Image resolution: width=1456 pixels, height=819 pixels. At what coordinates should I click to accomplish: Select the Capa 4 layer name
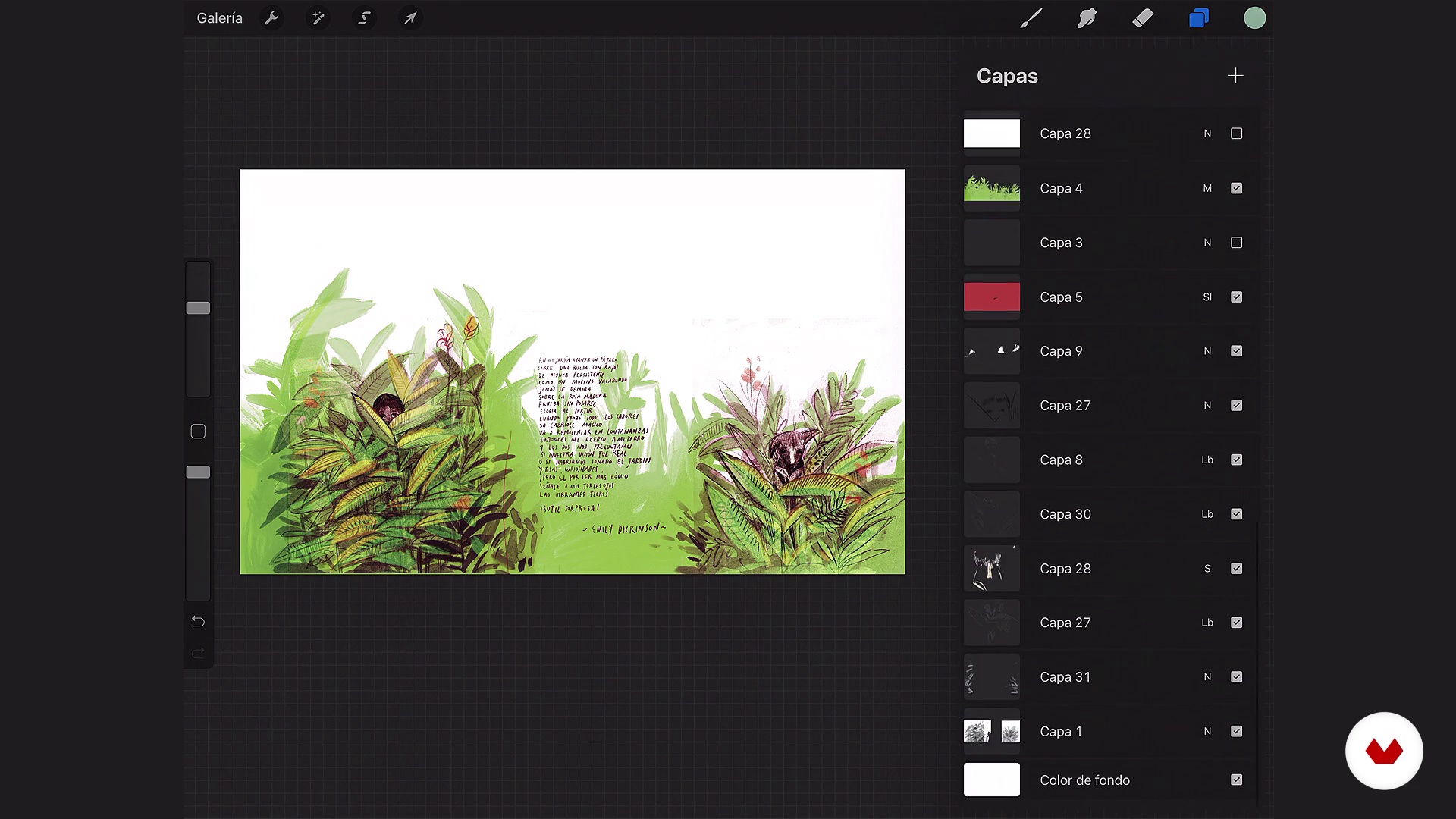pos(1061,188)
